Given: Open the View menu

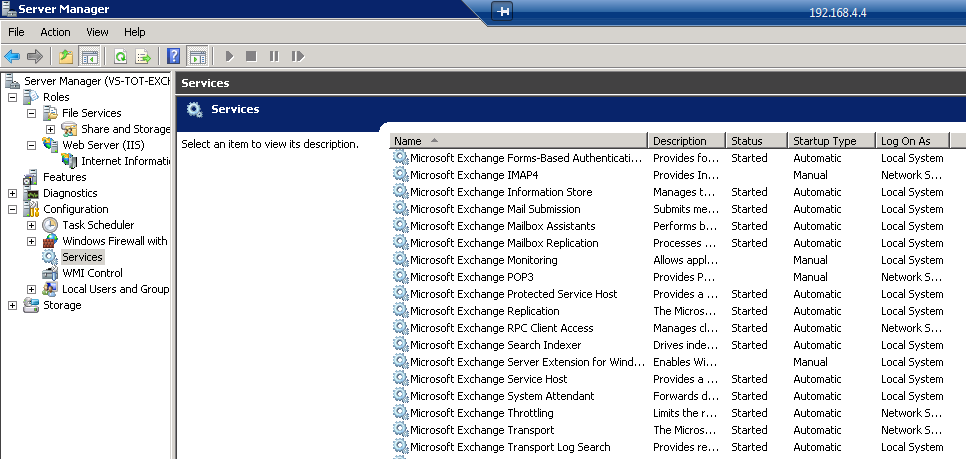Looking at the screenshot, I should 97,32.
